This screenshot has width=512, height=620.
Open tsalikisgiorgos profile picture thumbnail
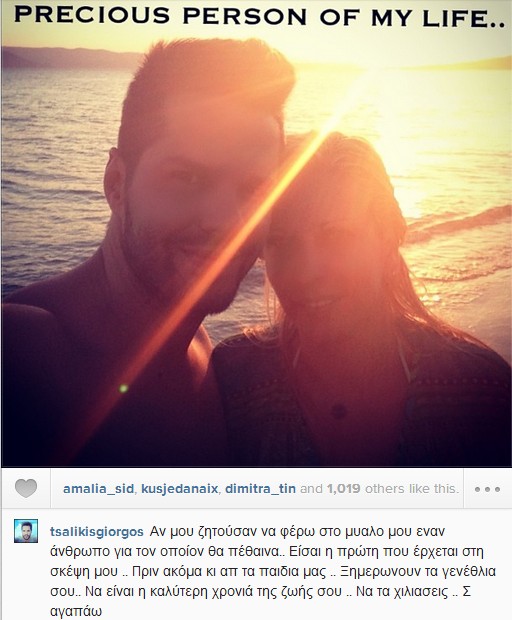[x=26, y=531]
